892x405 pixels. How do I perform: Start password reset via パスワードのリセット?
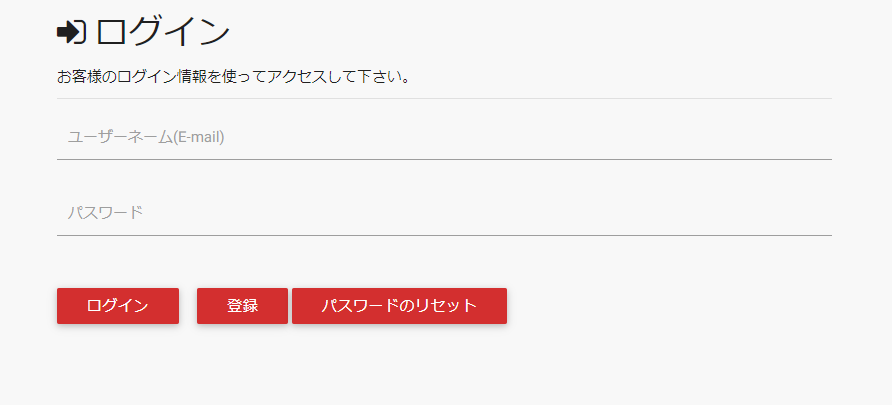399,306
